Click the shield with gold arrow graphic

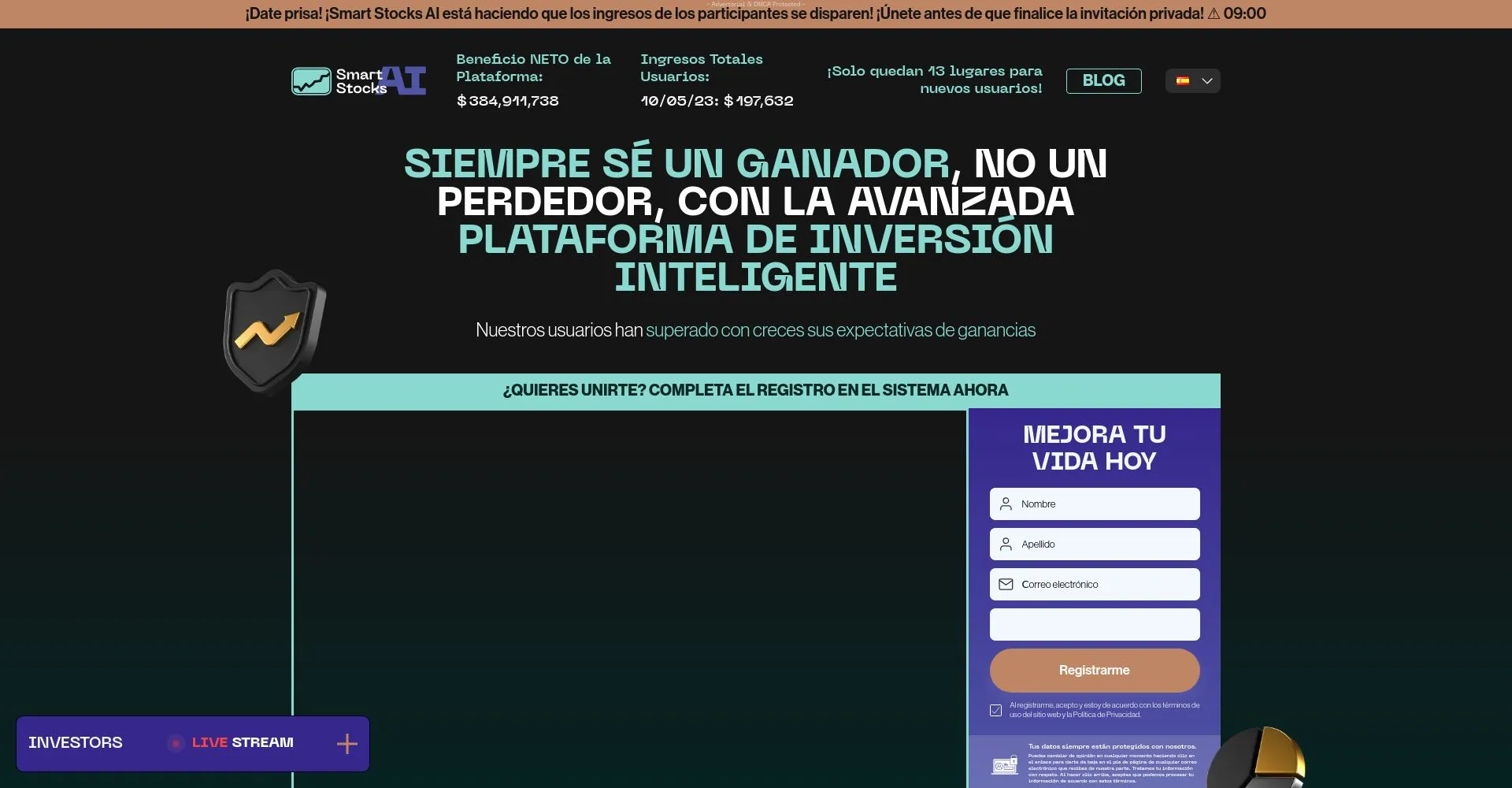click(x=274, y=331)
